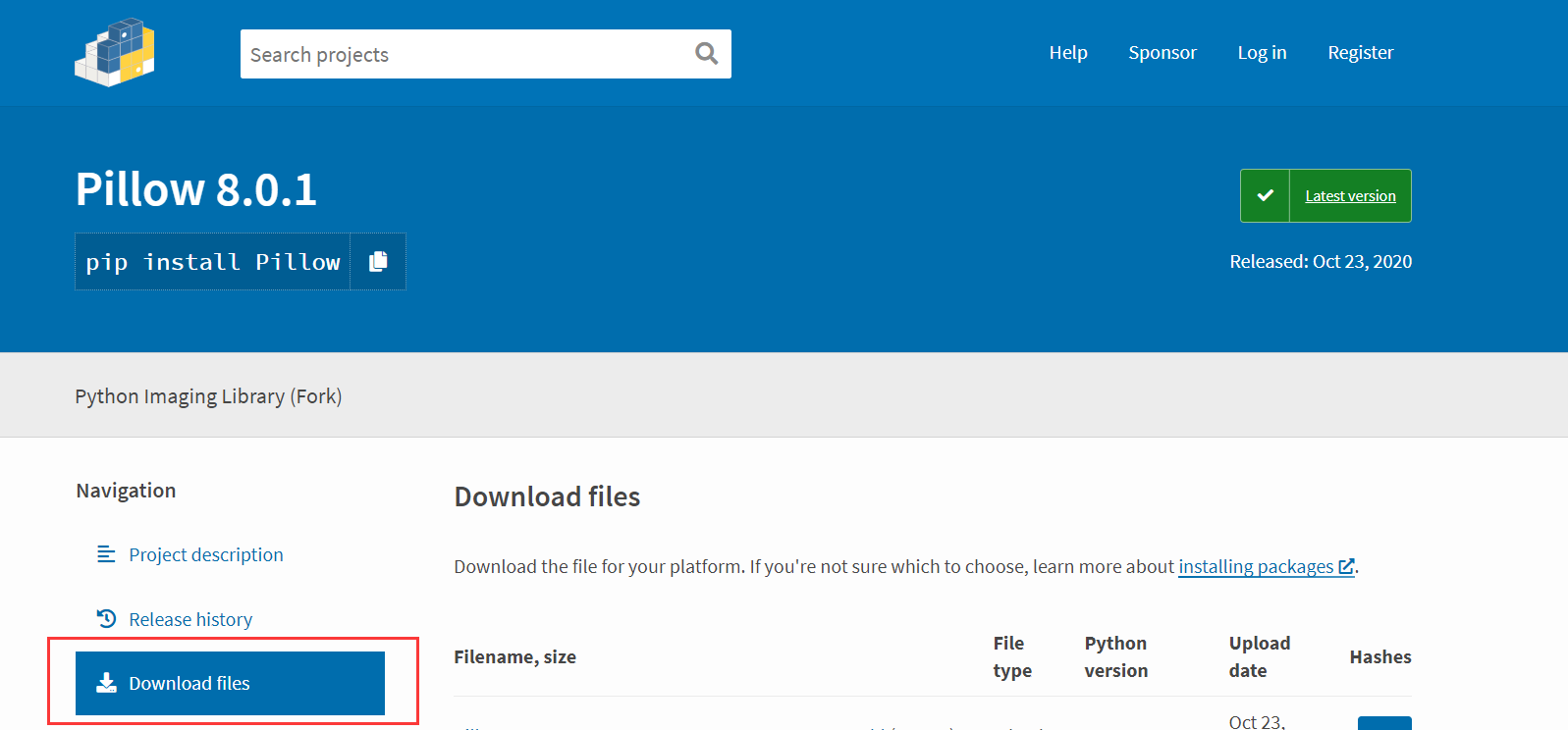Open Project description in the navigation
1568x730 pixels.
pyautogui.click(x=206, y=554)
